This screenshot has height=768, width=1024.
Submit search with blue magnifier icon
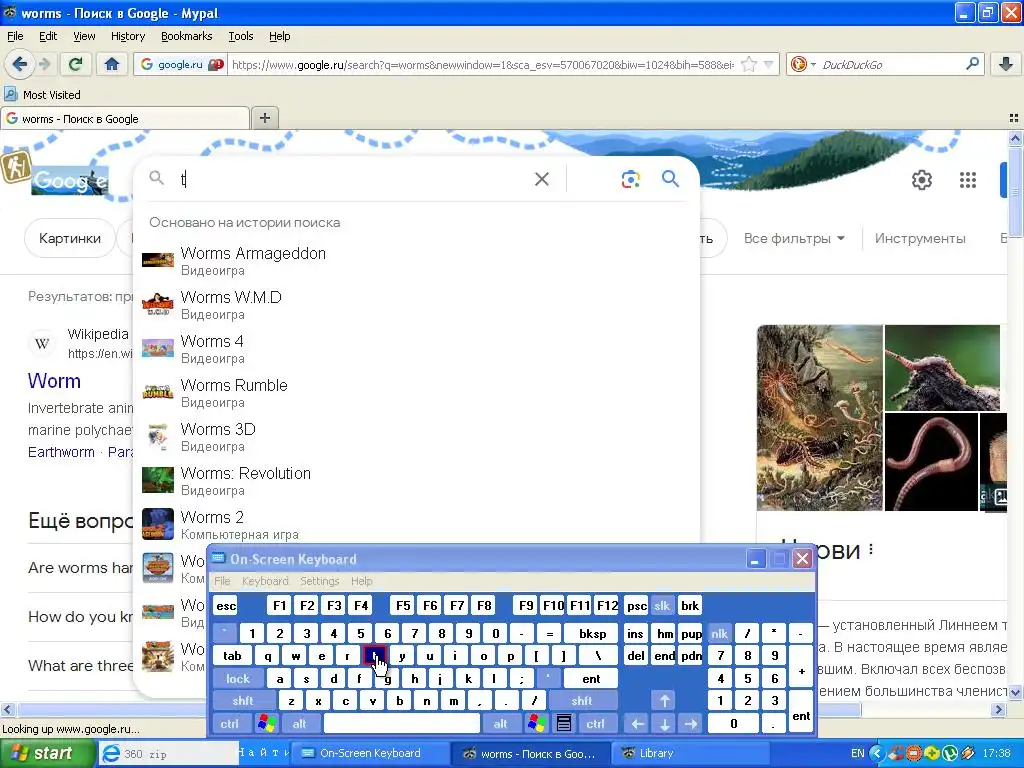point(670,178)
